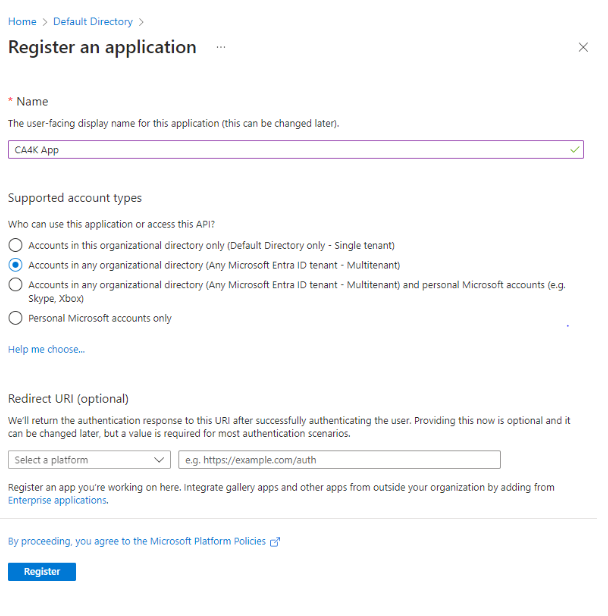
Task: Open Enterprise applications link
Action: click(x=57, y=500)
